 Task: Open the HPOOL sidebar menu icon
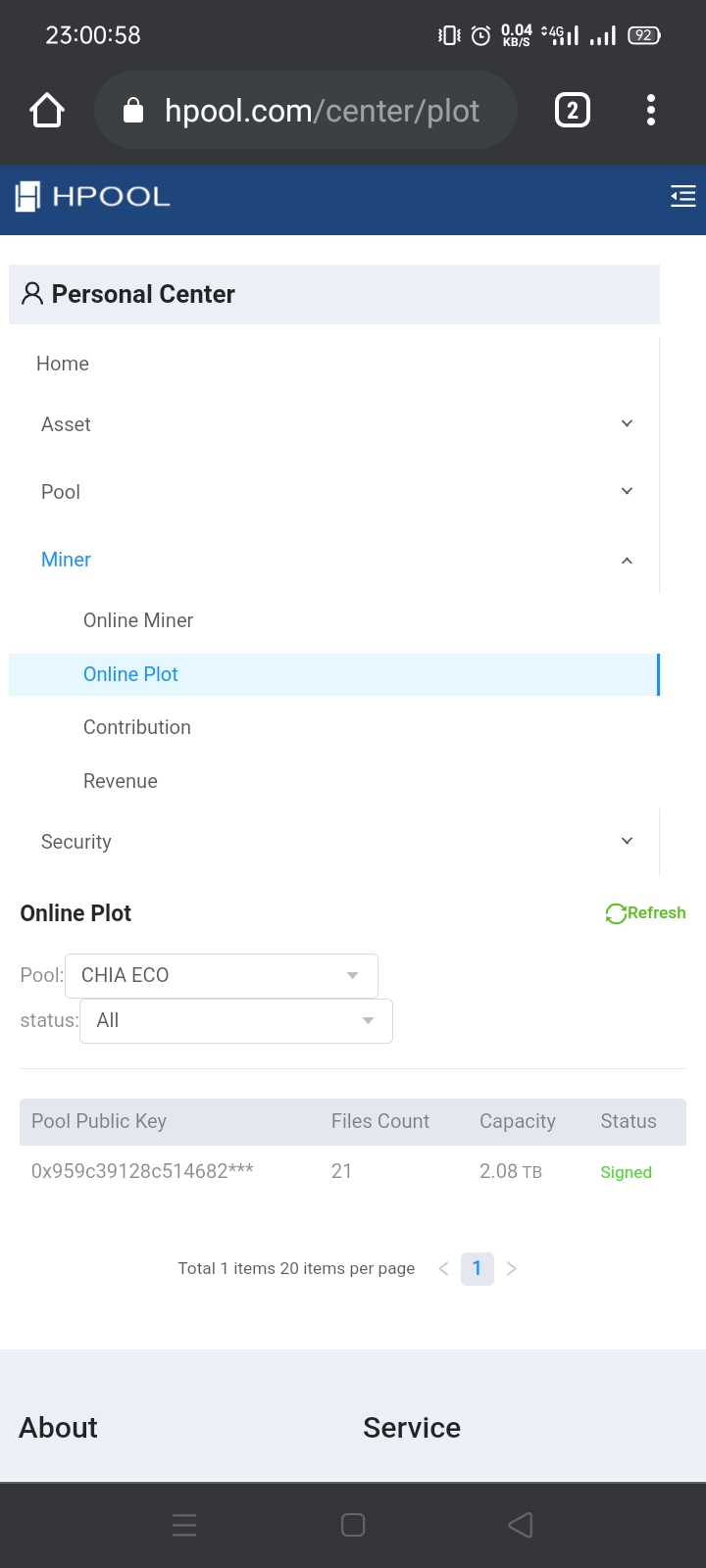tap(682, 196)
